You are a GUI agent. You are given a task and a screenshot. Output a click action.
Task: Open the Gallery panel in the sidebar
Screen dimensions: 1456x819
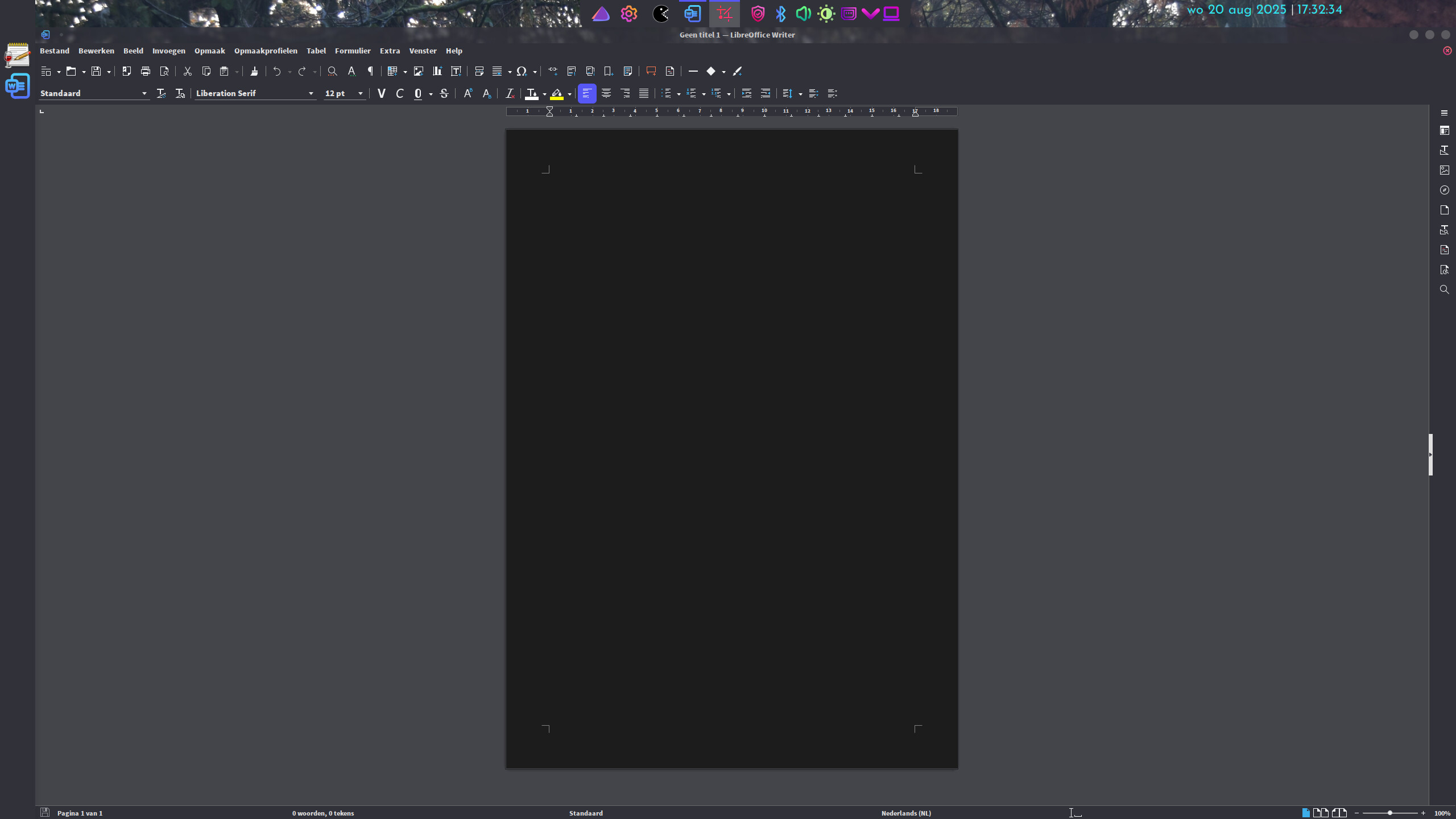tap(1444, 169)
